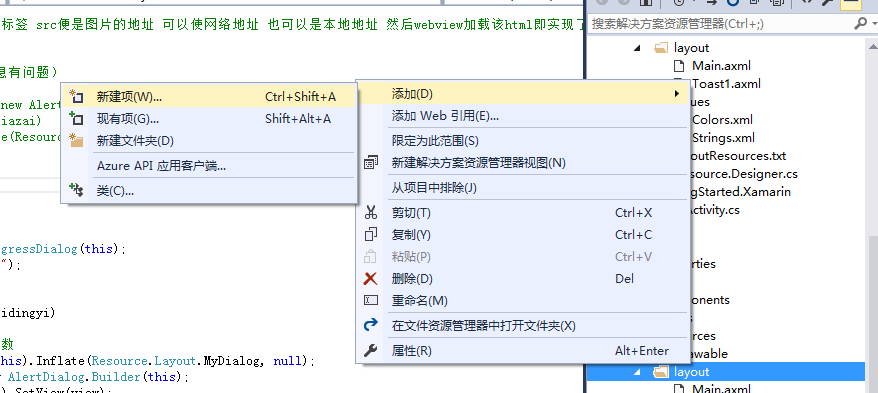Image resolution: width=878 pixels, height=393 pixels.
Task: Select the highlighted layout folder row
Action: pos(725,372)
